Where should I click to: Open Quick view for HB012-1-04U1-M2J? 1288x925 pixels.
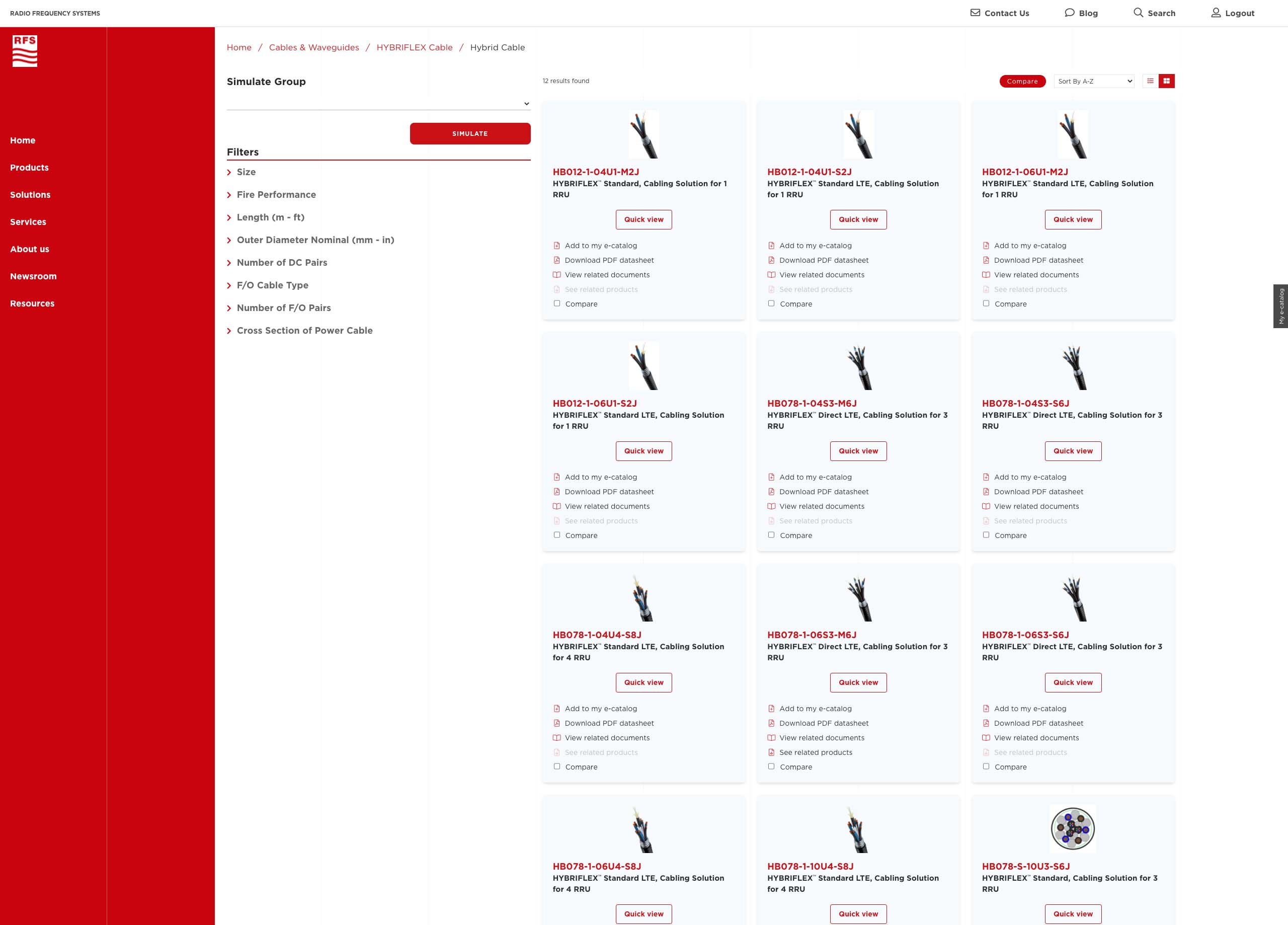point(643,219)
